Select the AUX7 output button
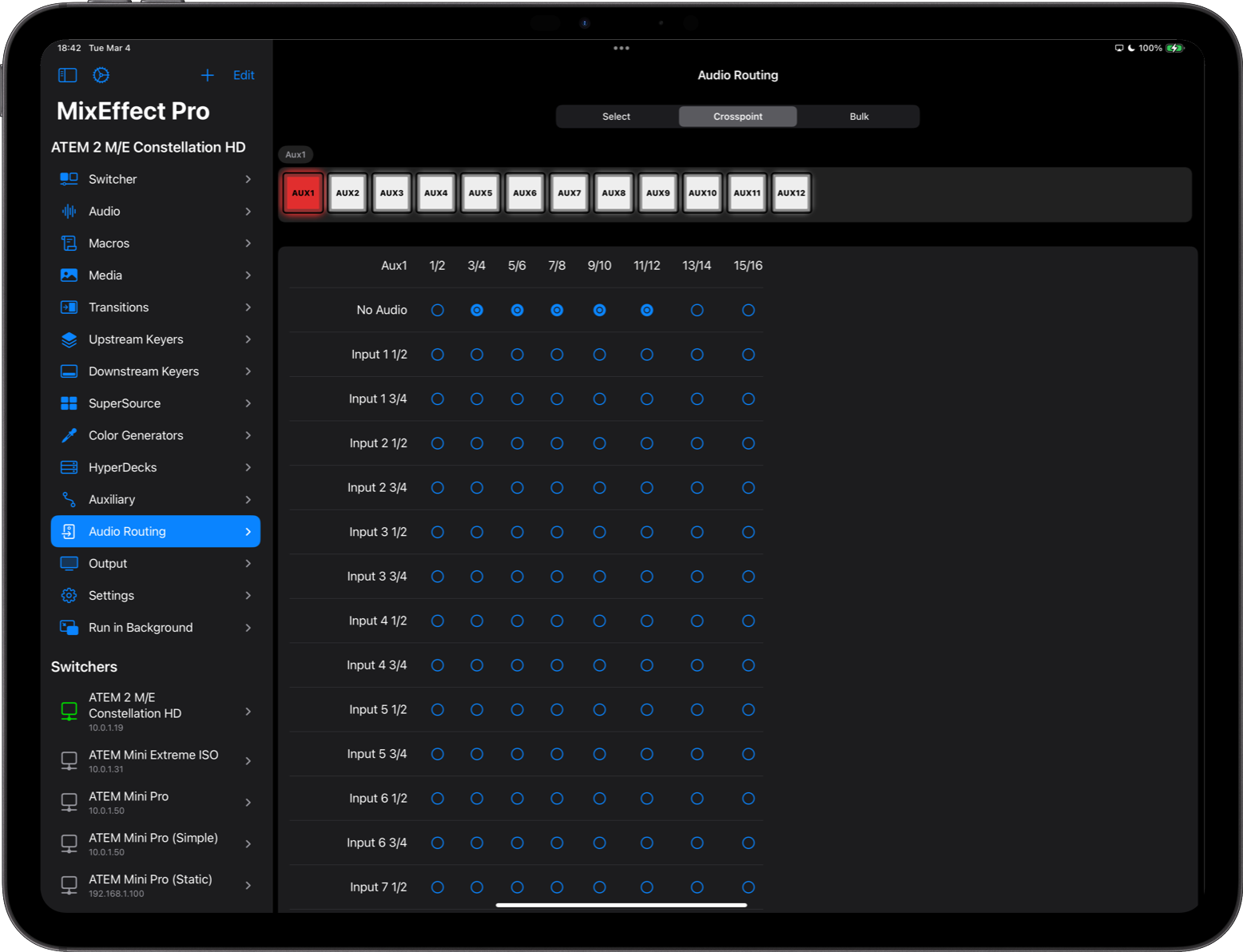The width and height of the screenshot is (1243, 952). (570, 193)
